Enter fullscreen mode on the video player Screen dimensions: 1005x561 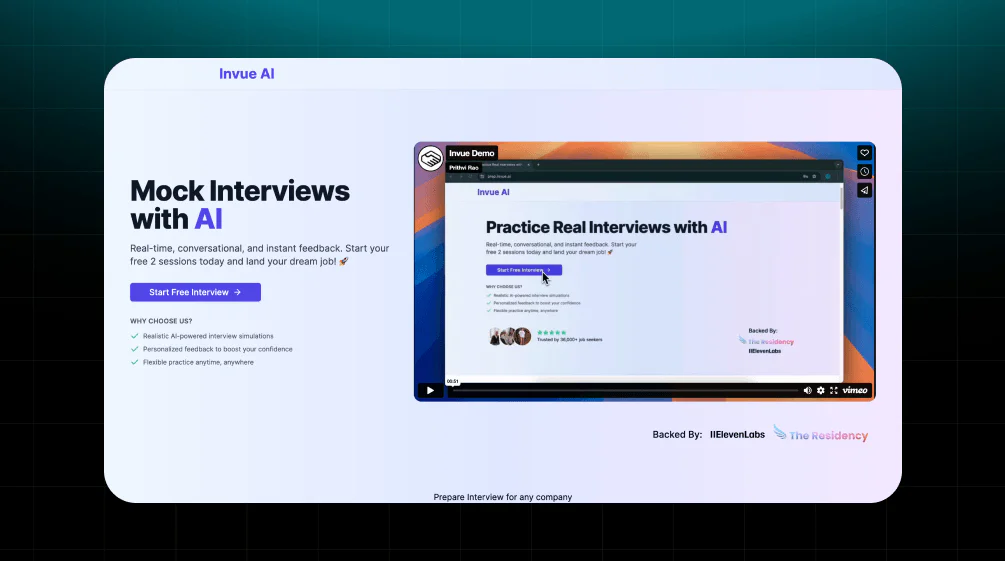(834, 390)
